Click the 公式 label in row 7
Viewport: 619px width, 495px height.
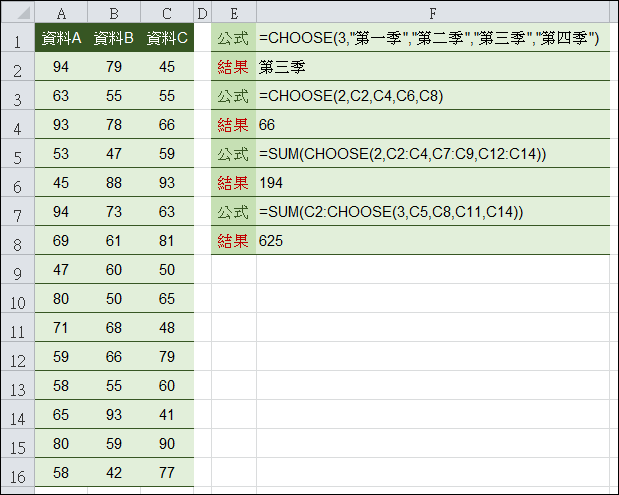pos(234,211)
